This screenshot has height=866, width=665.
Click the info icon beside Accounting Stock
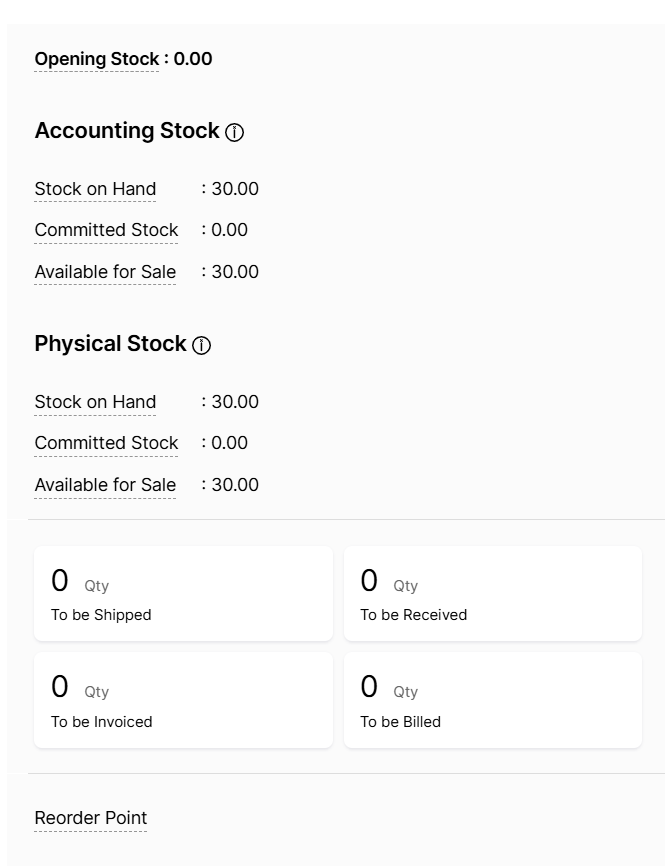pos(235,133)
